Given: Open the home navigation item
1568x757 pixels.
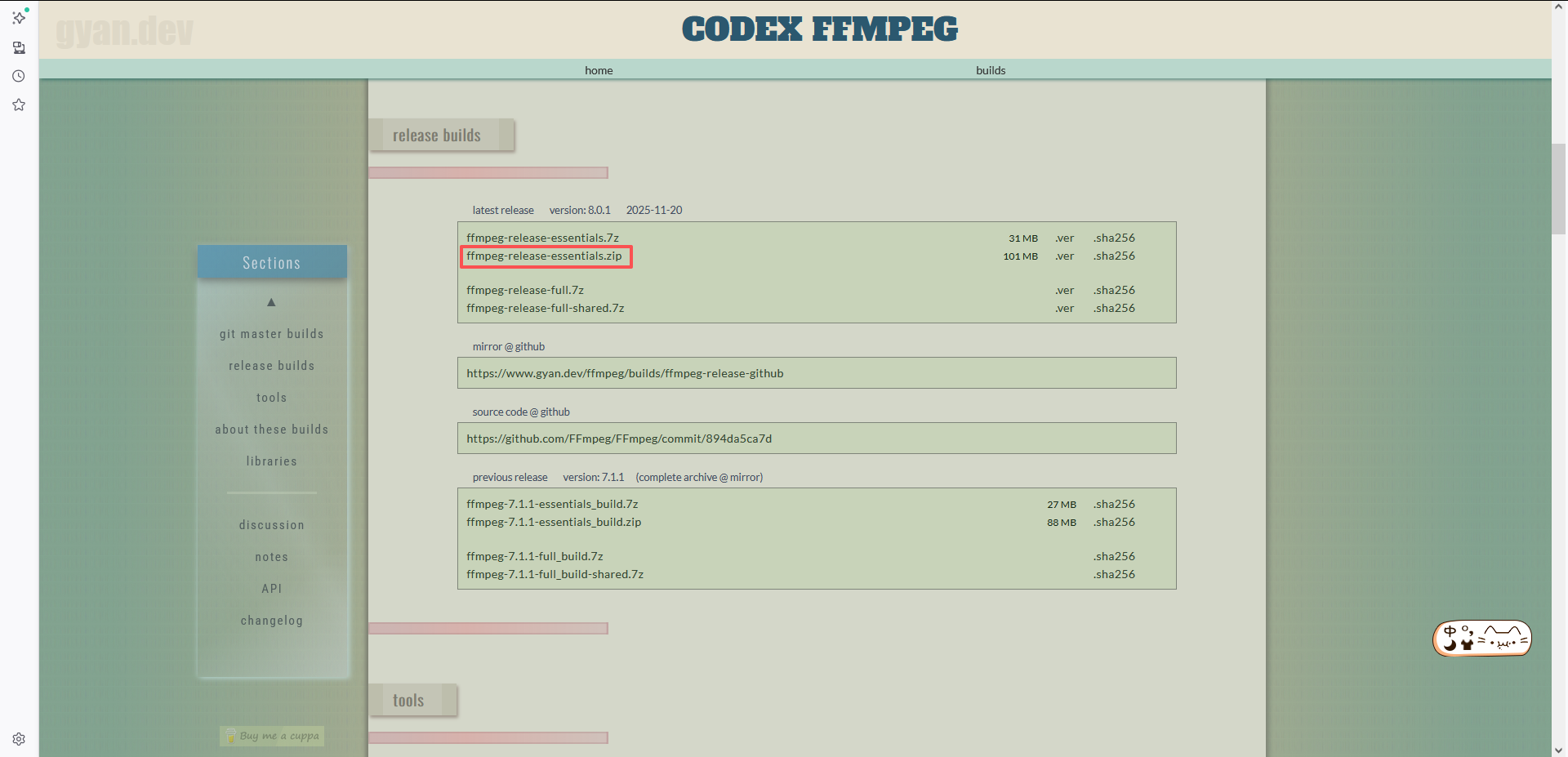Looking at the screenshot, I should [599, 70].
